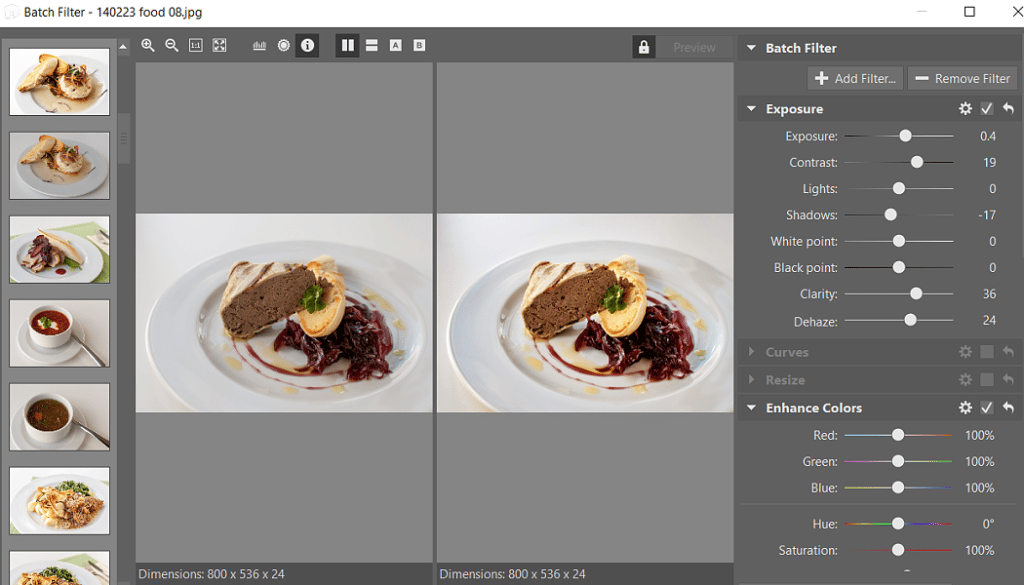Click the zoom out magnifier icon
The image size is (1024, 585).
(x=172, y=46)
